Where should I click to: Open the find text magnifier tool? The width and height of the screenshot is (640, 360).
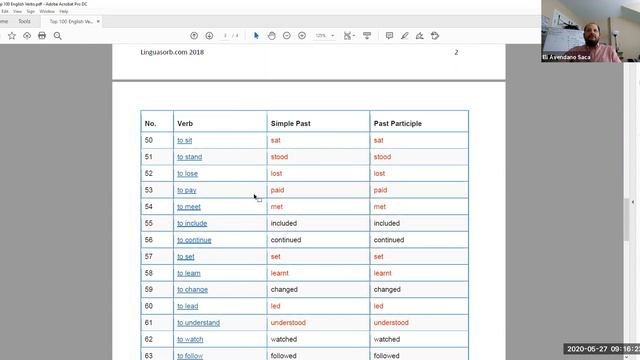[x=58, y=36]
